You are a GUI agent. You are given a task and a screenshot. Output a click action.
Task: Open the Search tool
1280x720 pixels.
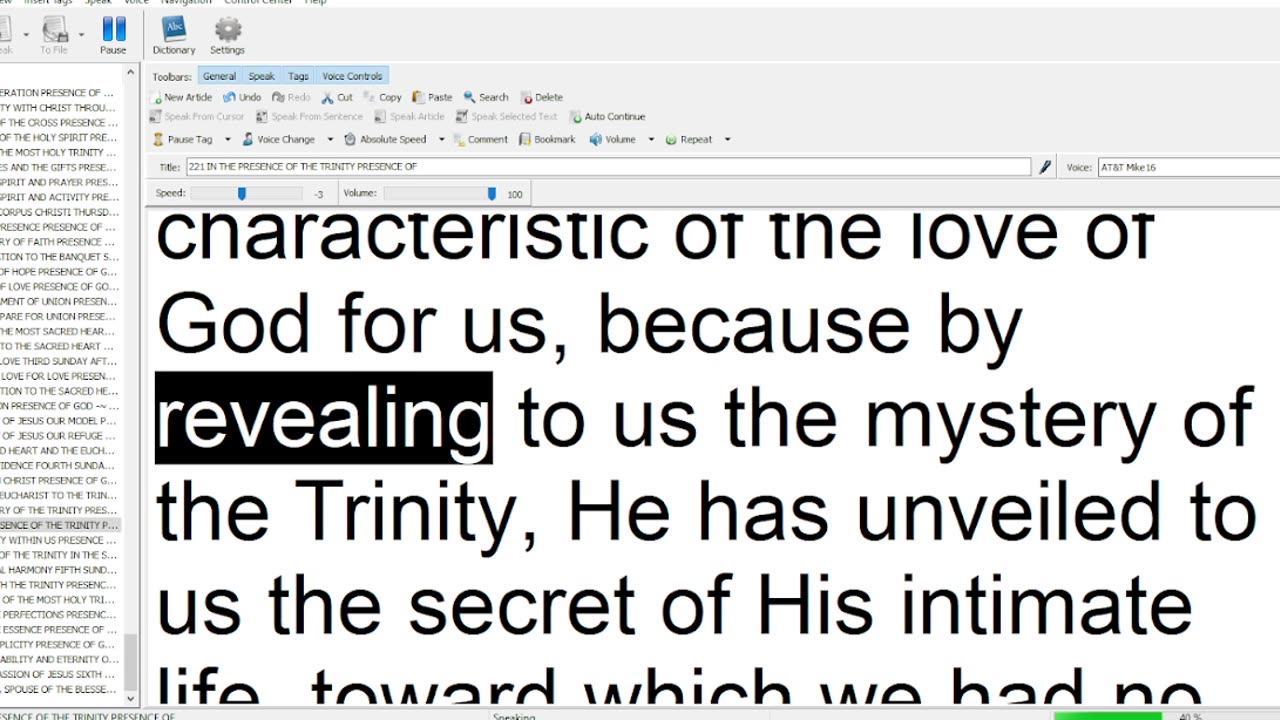pyautogui.click(x=486, y=97)
